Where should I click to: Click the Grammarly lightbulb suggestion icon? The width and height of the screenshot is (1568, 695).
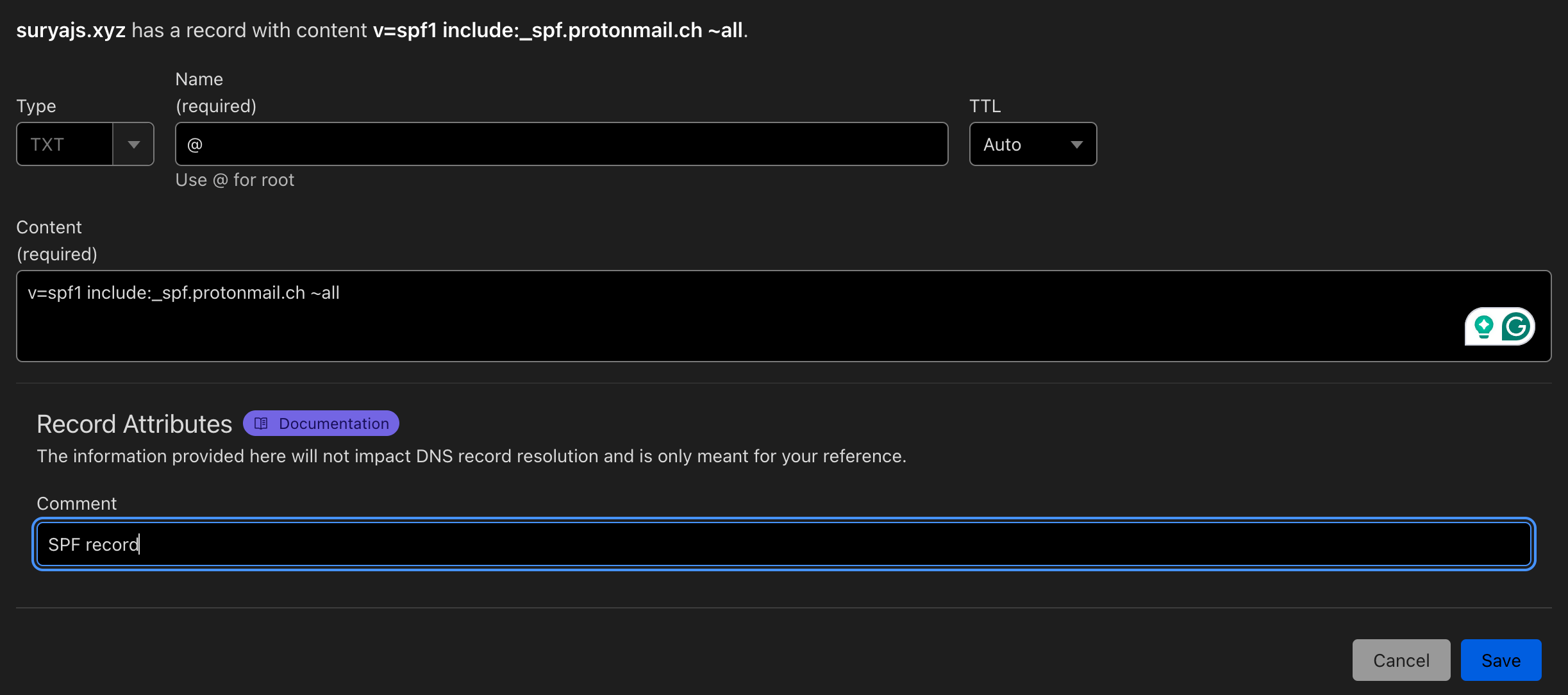coord(1483,326)
